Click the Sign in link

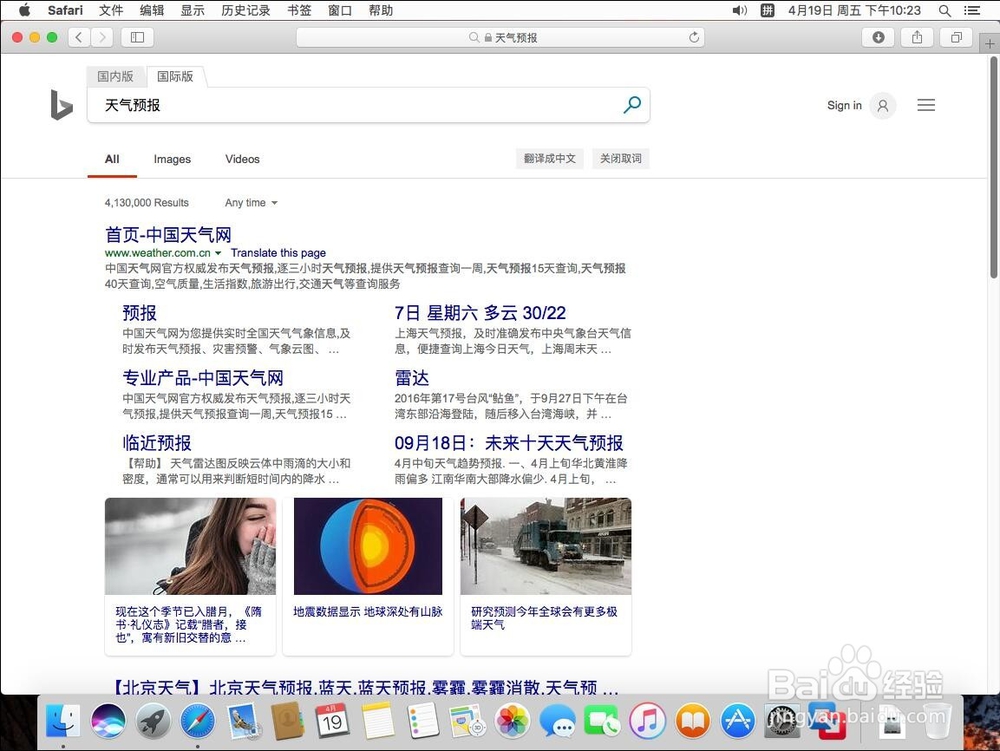844,105
